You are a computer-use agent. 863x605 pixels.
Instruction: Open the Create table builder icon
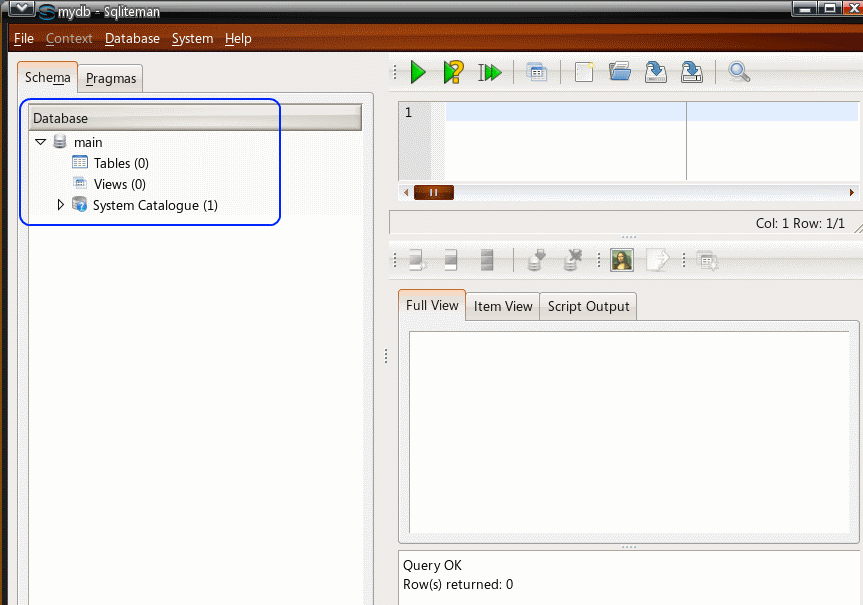click(x=537, y=72)
